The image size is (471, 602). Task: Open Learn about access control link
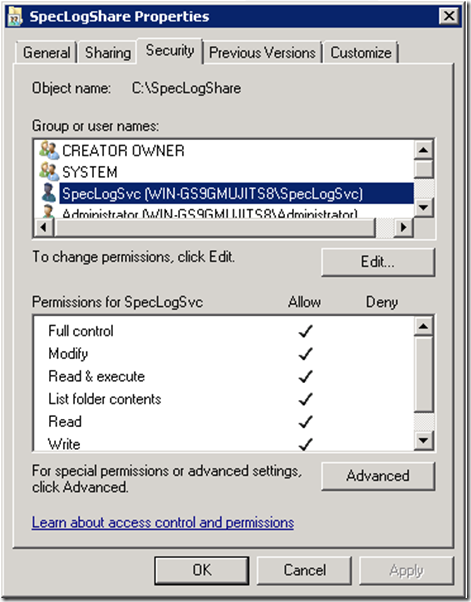coord(163,523)
